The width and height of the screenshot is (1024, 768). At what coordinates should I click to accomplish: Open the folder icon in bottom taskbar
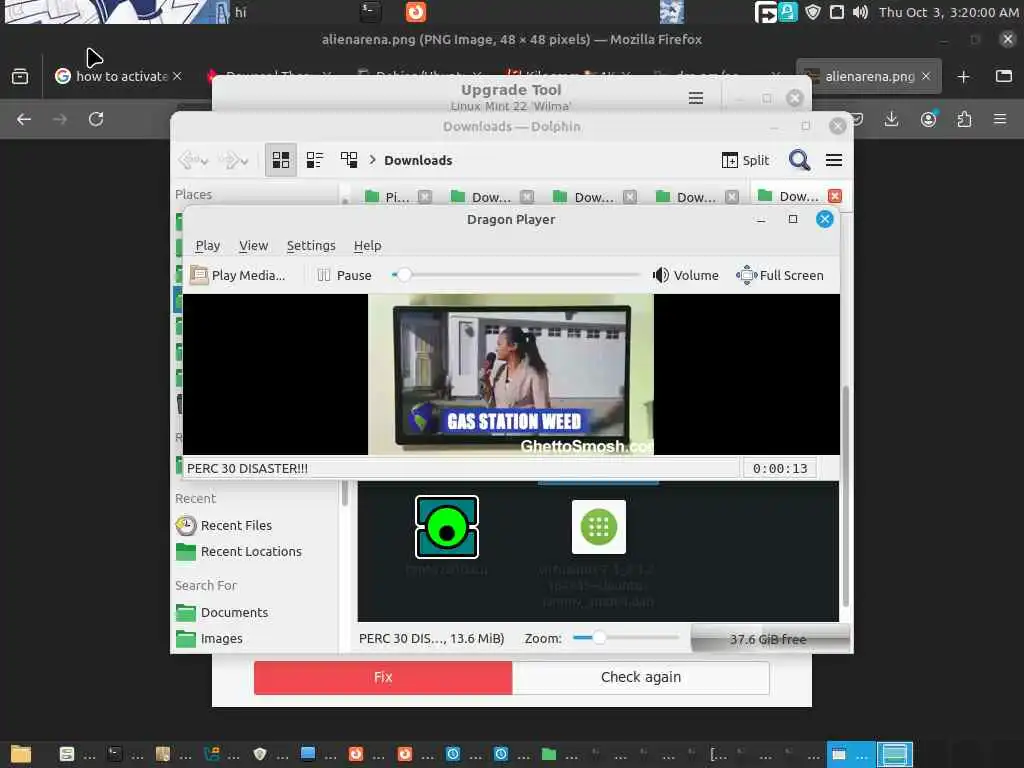(x=21, y=754)
